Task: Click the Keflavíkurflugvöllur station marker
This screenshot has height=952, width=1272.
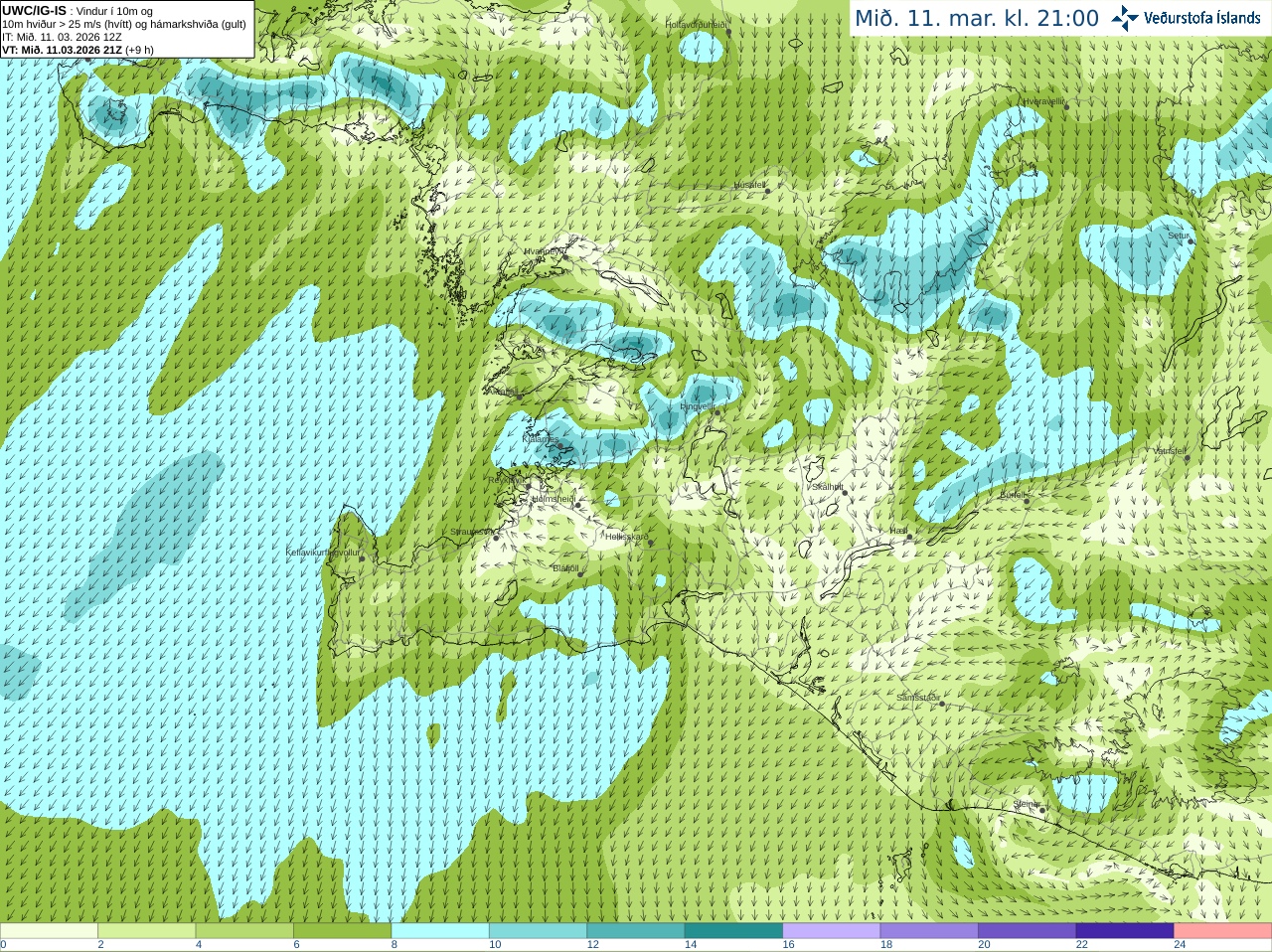Action: pos(363,557)
